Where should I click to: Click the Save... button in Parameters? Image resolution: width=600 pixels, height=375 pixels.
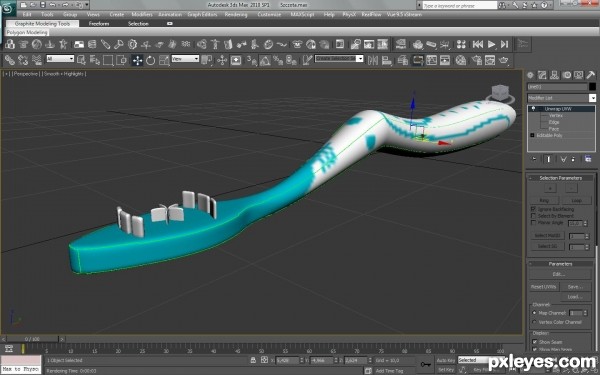coord(576,287)
